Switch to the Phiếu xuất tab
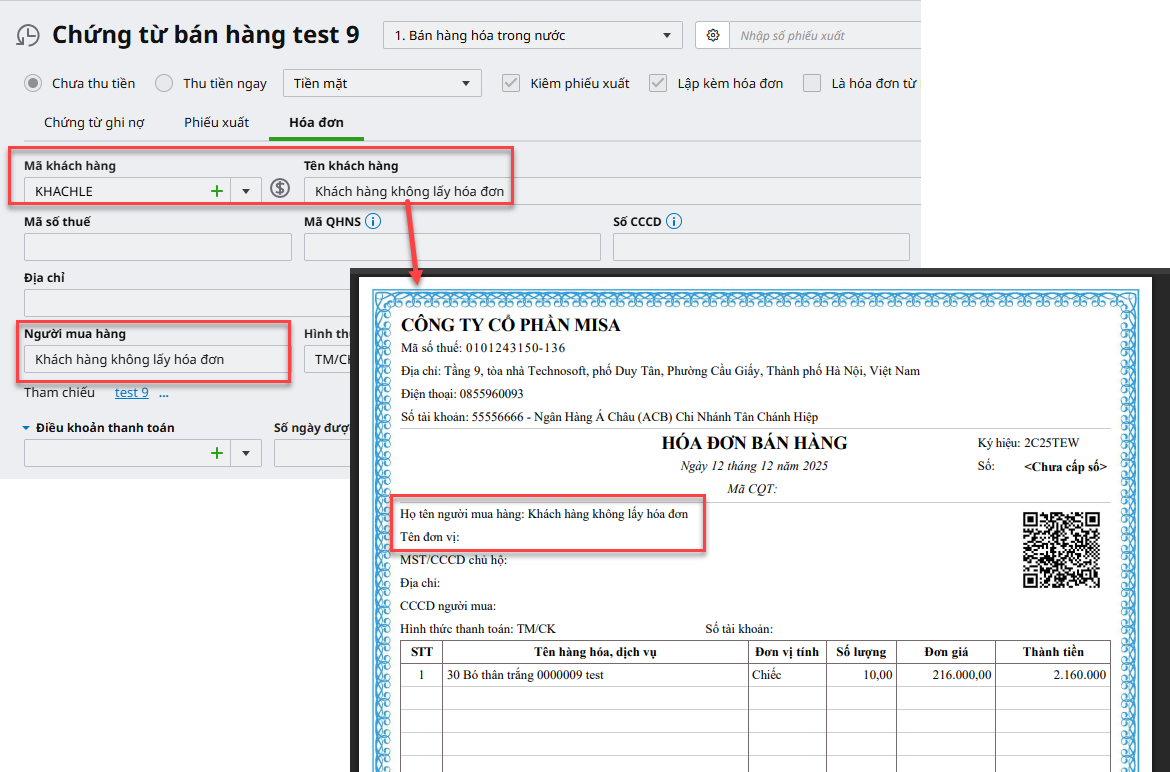The width and height of the screenshot is (1170, 772). click(216, 122)
